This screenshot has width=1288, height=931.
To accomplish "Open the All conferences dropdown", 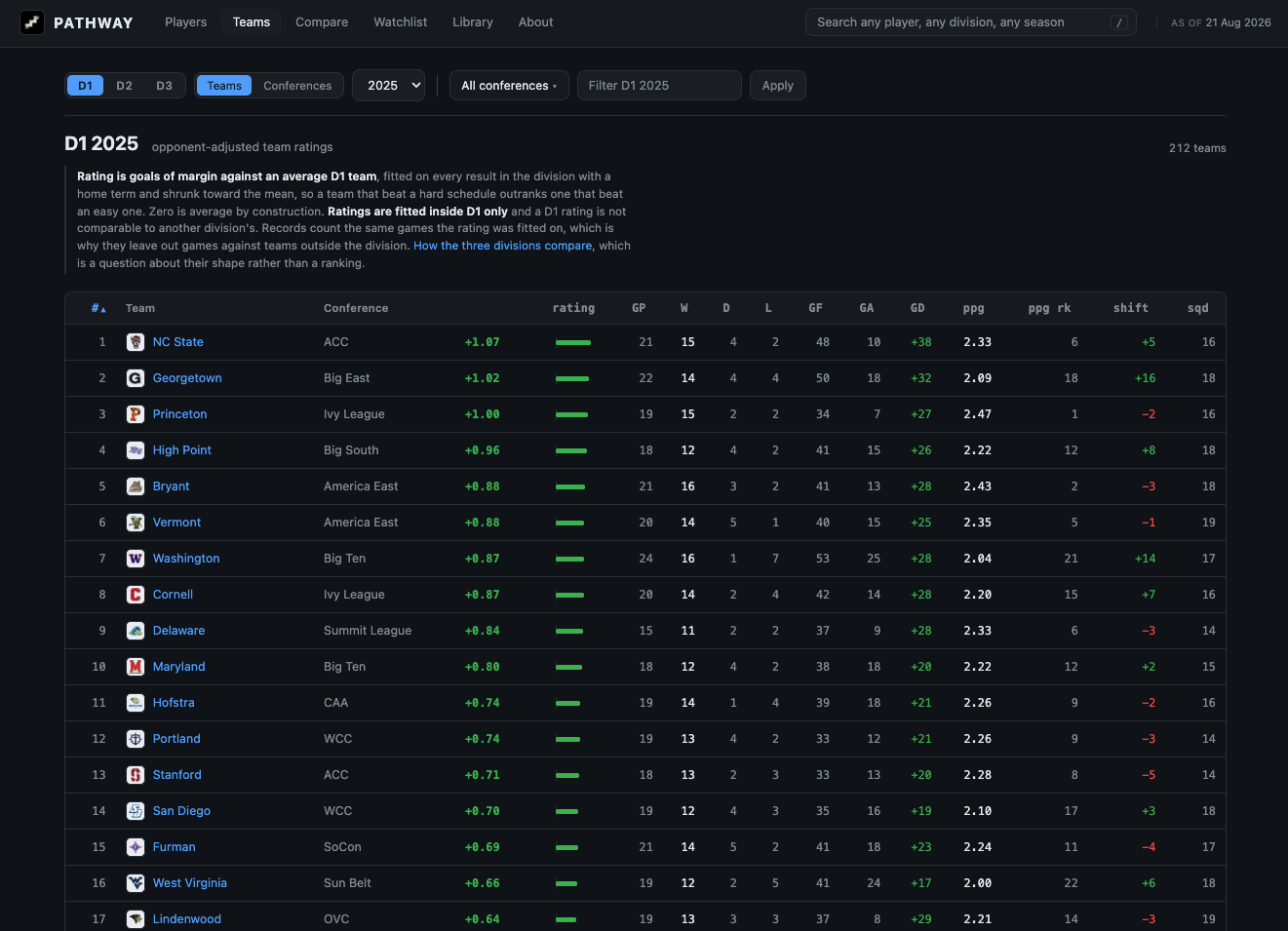I will 509,86.
